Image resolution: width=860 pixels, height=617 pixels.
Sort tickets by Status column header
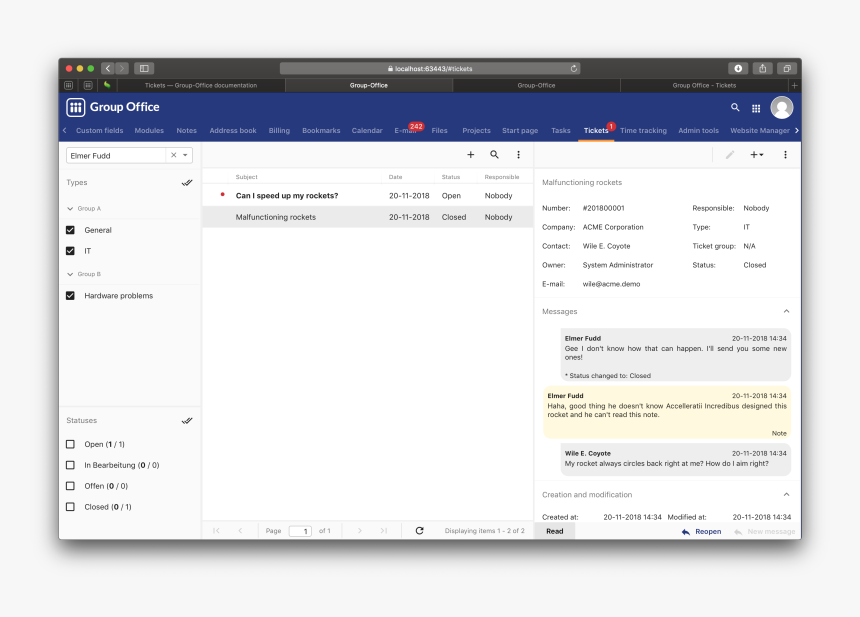[x=451, y=177]
